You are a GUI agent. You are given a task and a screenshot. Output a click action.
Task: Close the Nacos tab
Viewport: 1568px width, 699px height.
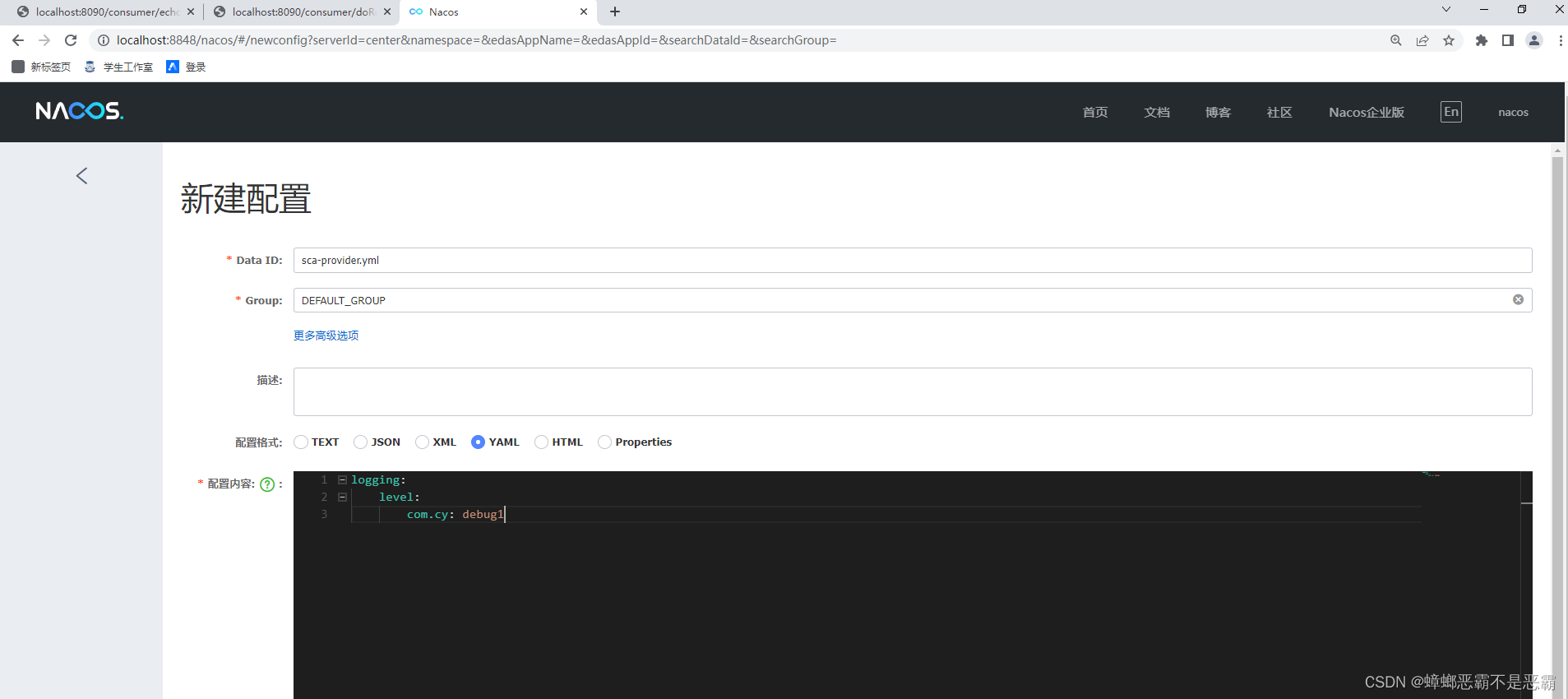584,12
